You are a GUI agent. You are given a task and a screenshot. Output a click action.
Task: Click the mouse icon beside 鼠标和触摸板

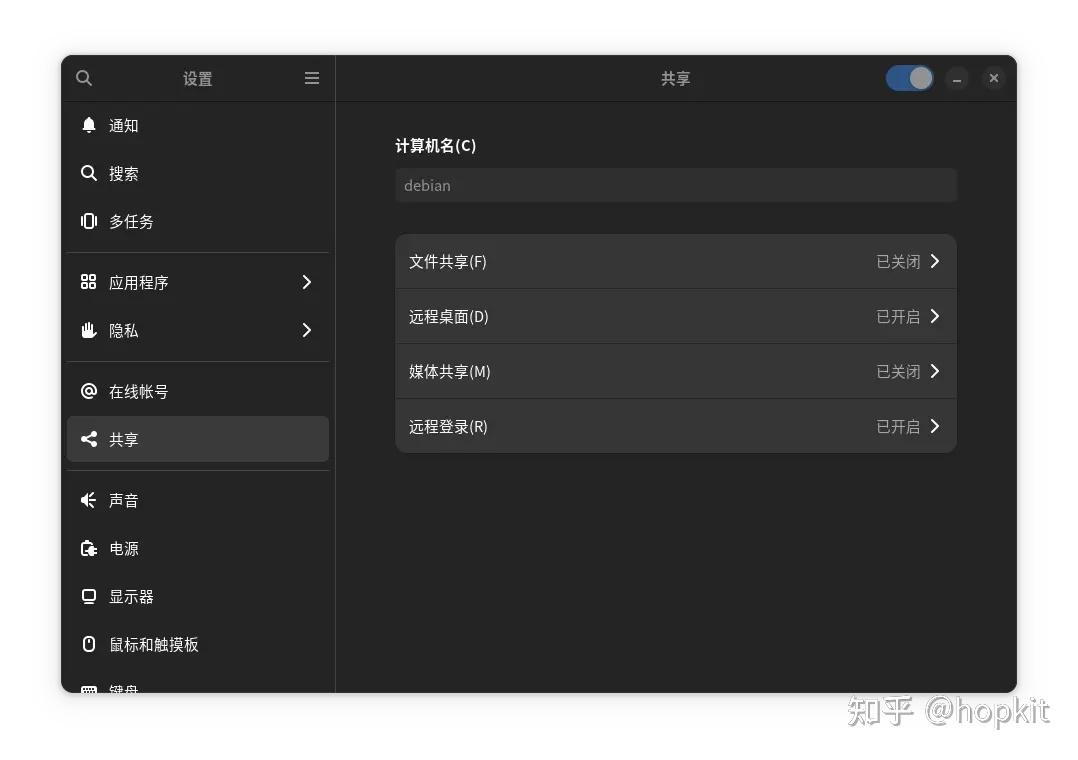[89, 644]
